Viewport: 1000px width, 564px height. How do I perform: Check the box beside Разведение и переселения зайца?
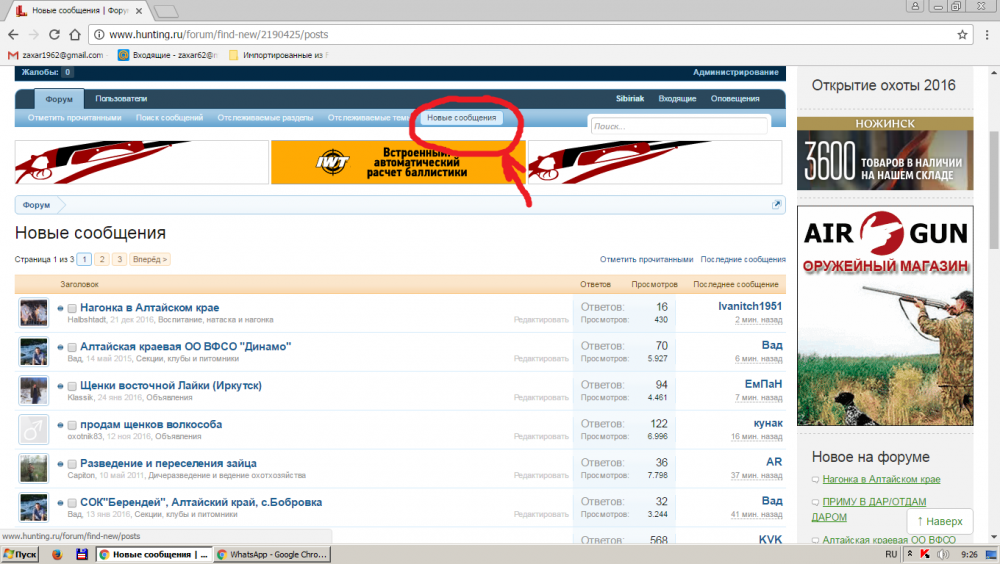tap(72, 464)
